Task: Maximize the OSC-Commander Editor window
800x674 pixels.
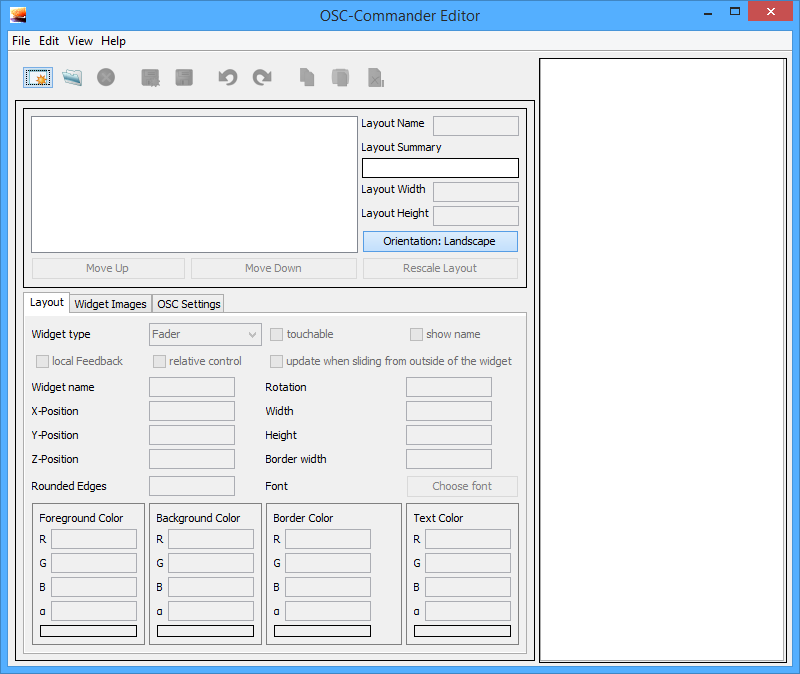Action: pos(735,11)
